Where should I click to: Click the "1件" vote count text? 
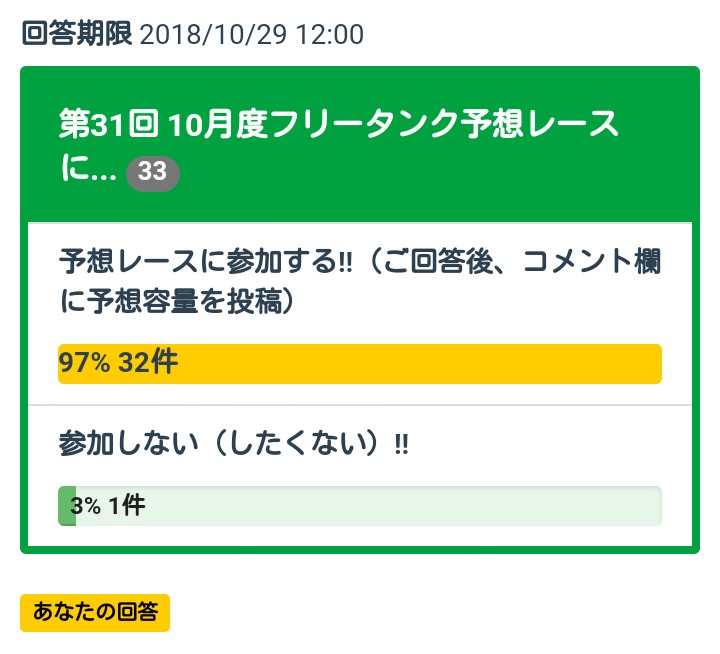point(127,506)
